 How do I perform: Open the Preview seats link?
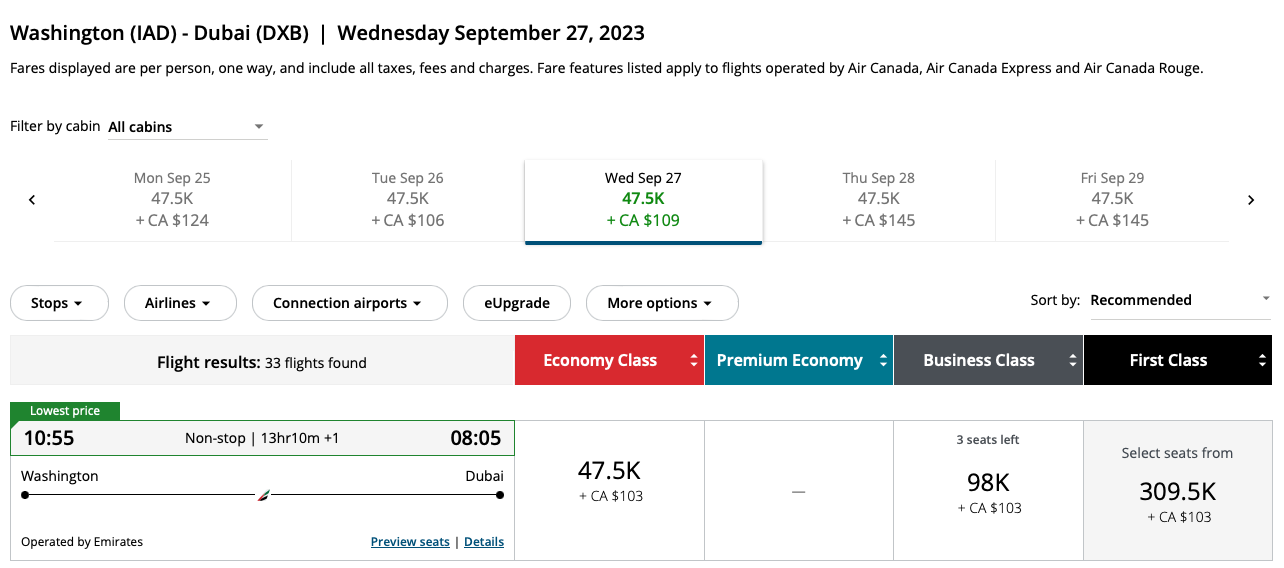410,542
